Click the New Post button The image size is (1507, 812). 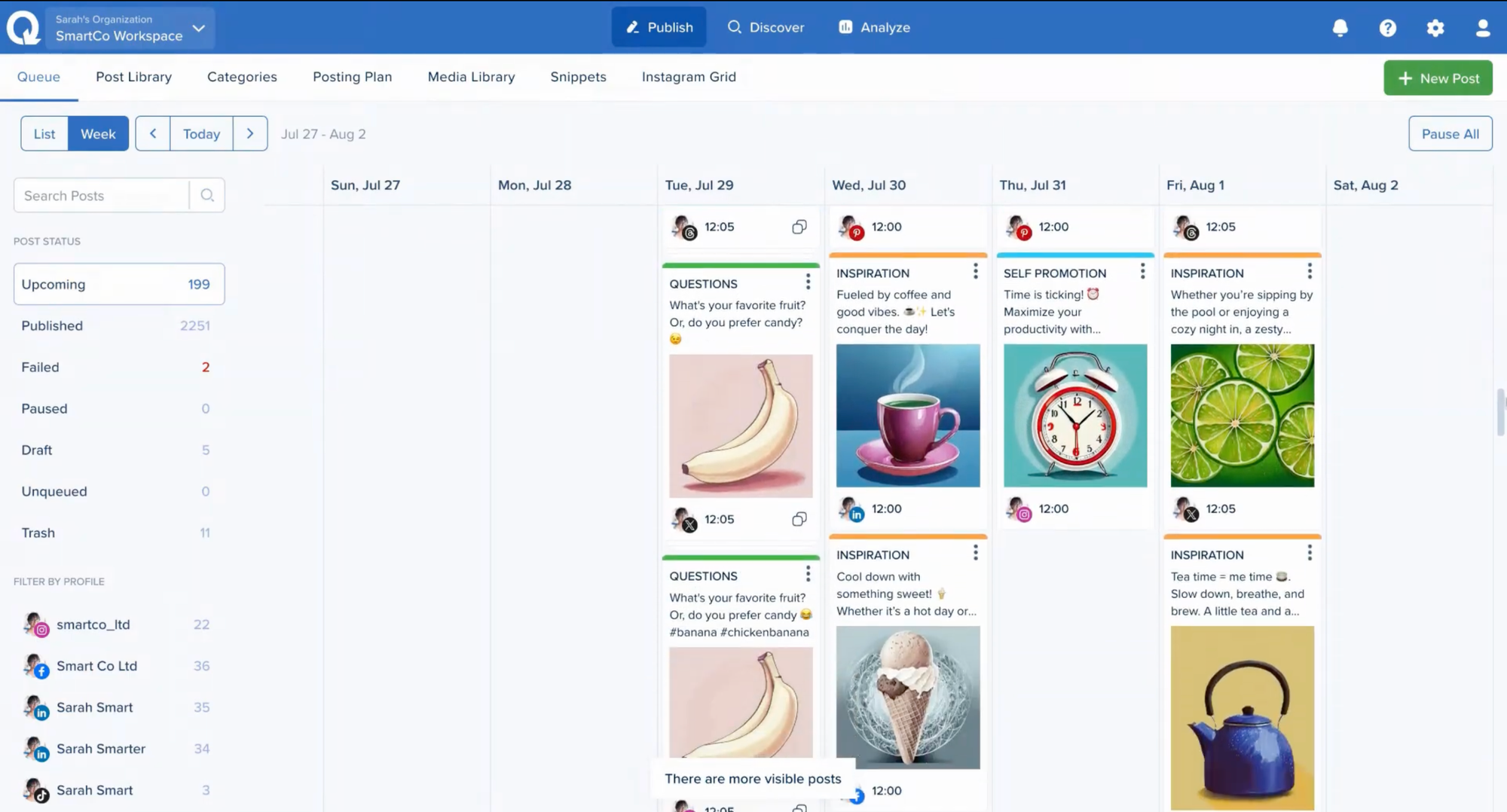1438,78
